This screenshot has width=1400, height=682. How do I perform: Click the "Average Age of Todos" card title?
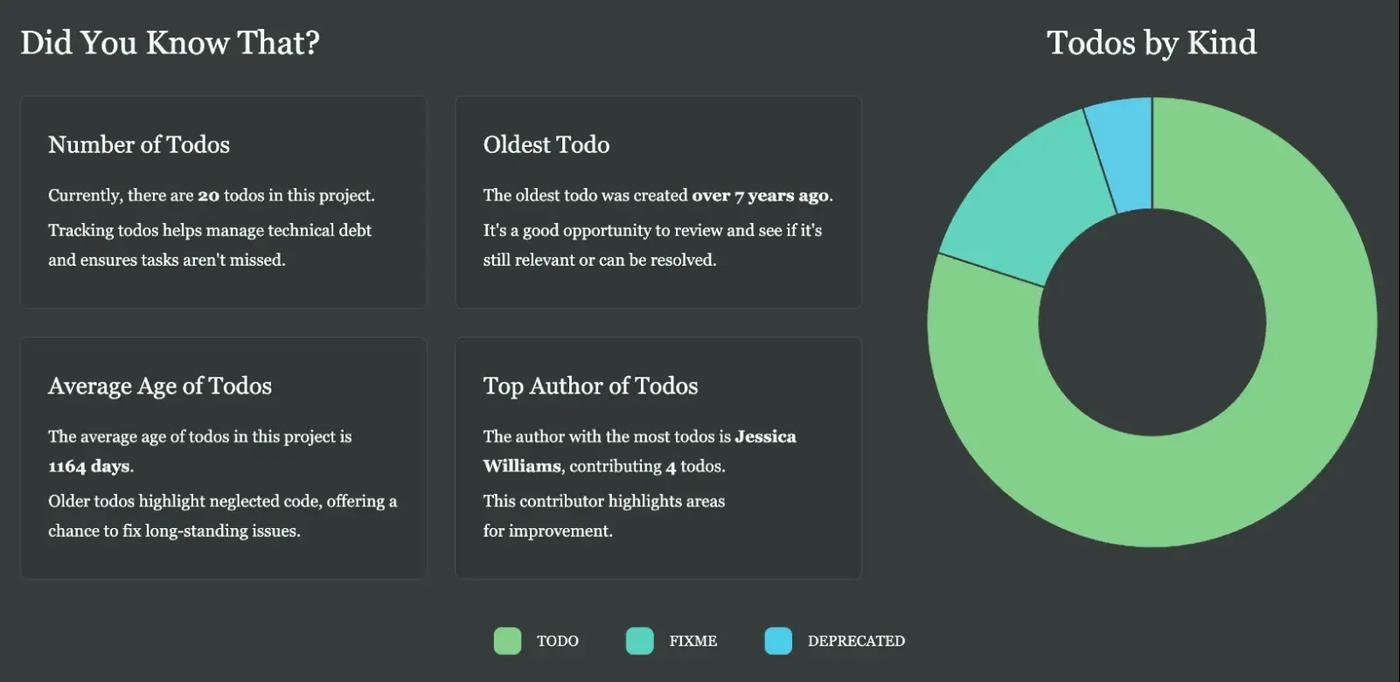pos(160,386)
